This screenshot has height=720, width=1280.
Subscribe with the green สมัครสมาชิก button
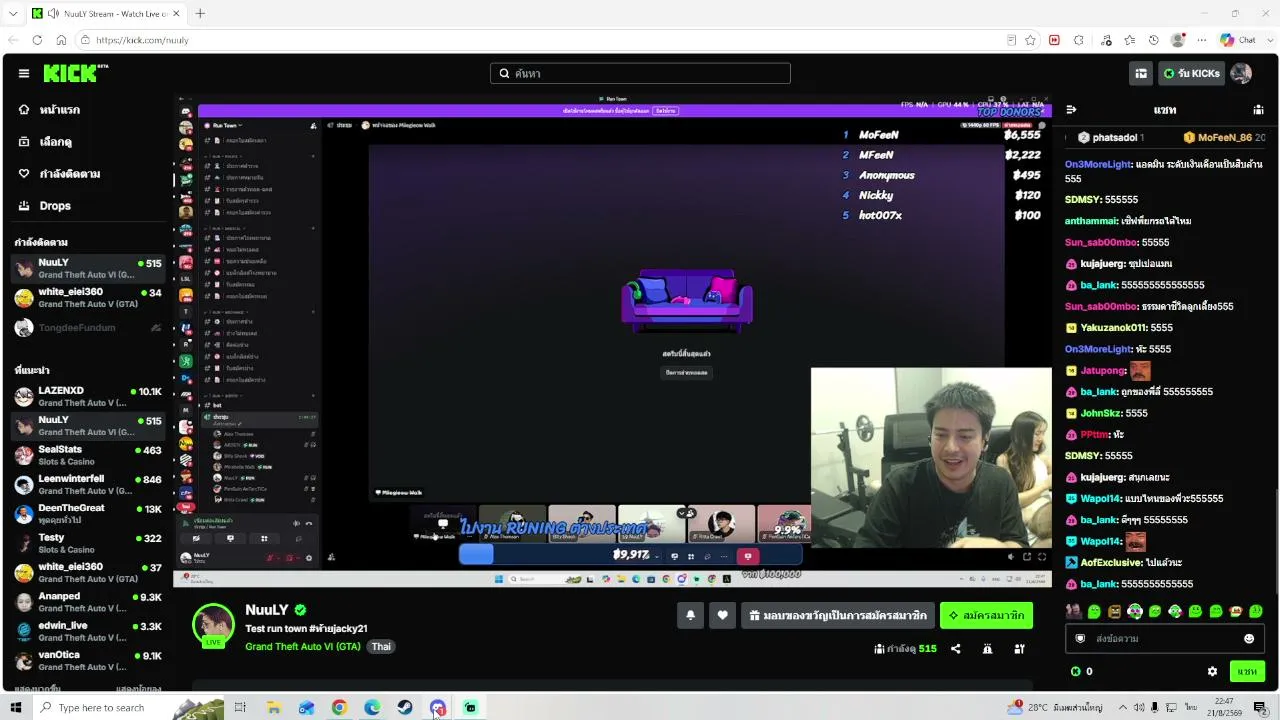(986, 616)
